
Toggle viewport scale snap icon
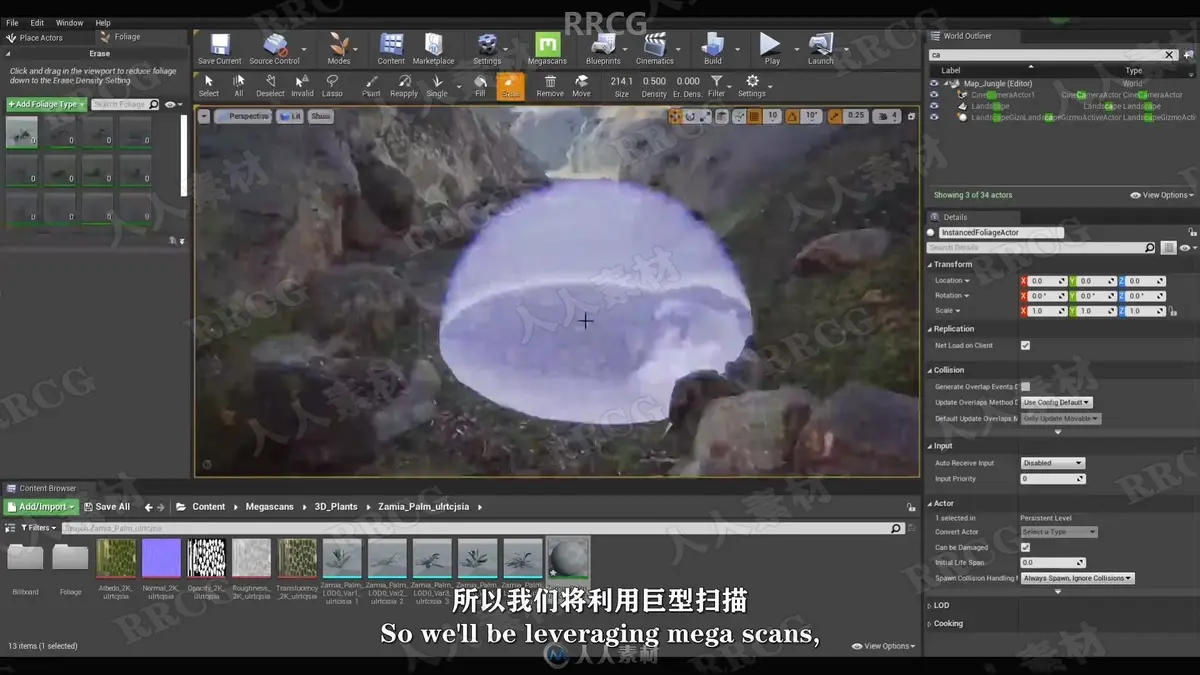point(834,117)
